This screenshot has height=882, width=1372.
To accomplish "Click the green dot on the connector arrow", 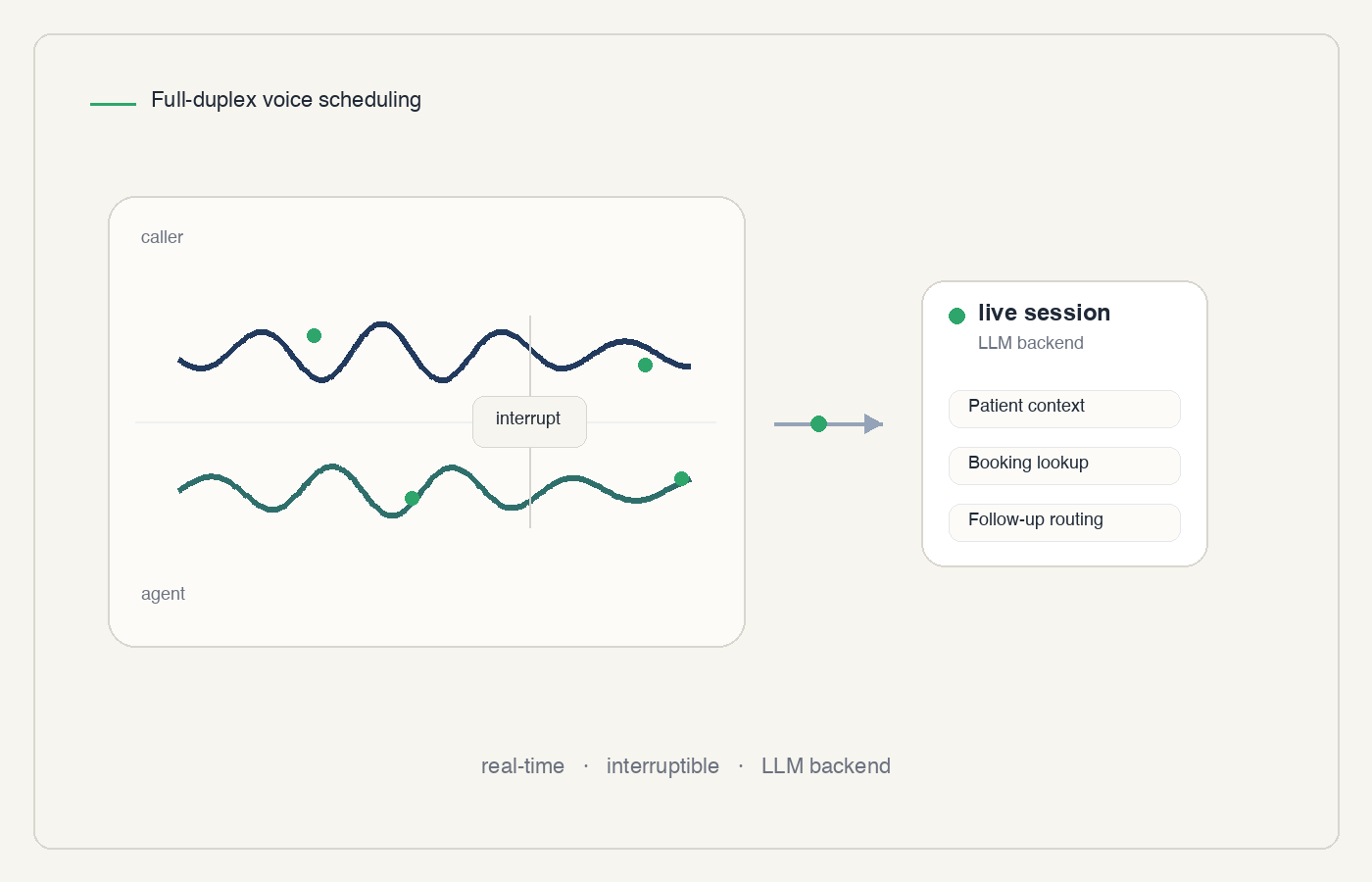I will pyautogui.click(x=818, y=423).
